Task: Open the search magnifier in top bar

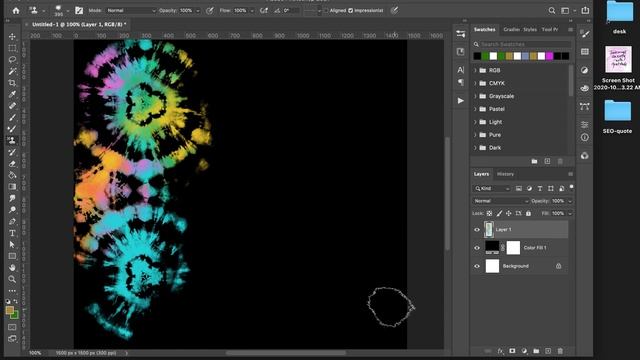Action: (551, 11)
